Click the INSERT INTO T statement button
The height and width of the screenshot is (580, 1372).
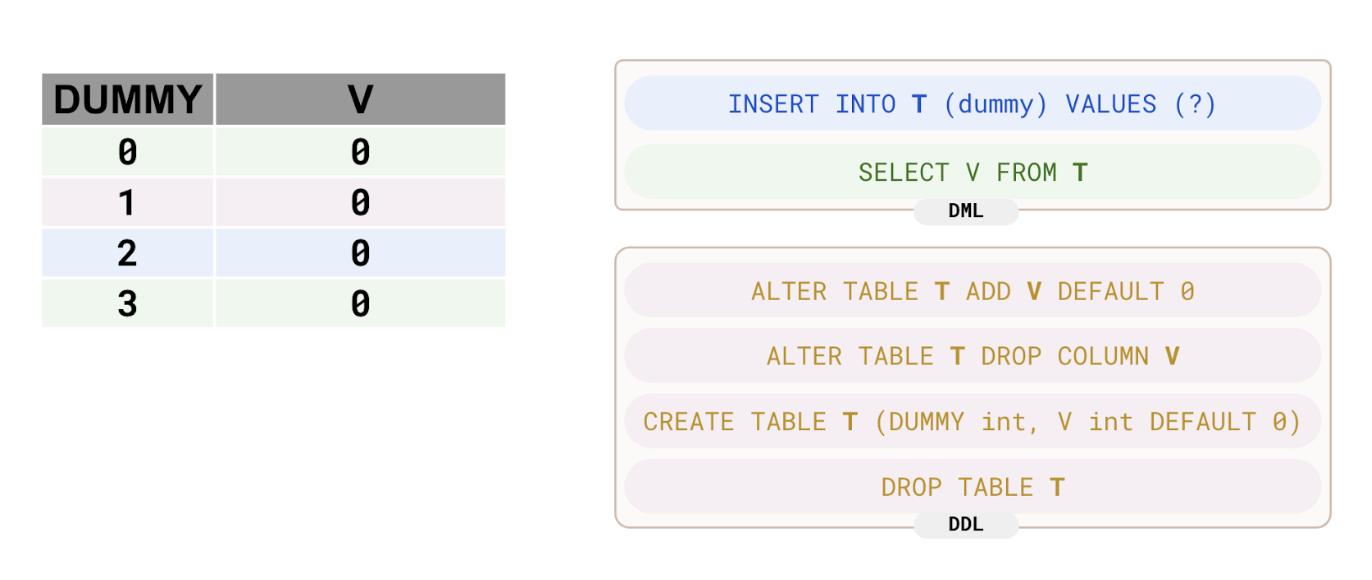[x=971, y=104]
